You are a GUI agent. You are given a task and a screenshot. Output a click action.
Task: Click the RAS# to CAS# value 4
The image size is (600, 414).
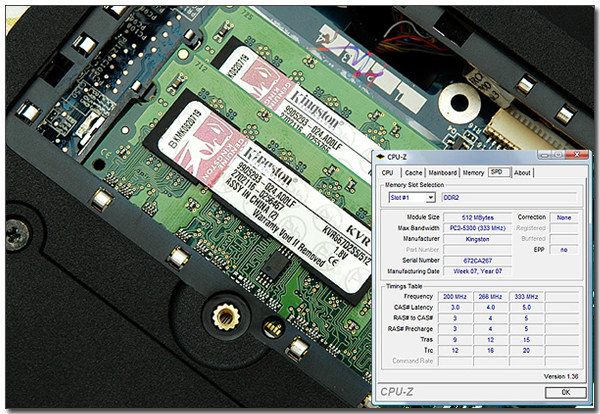pos(490,318)
